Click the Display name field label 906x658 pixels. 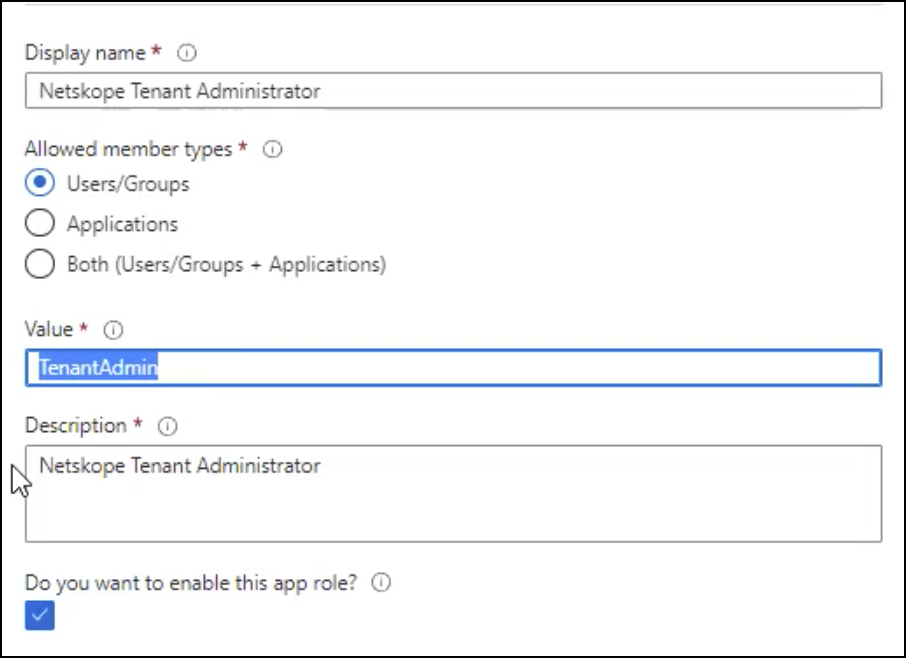[86, 53]
